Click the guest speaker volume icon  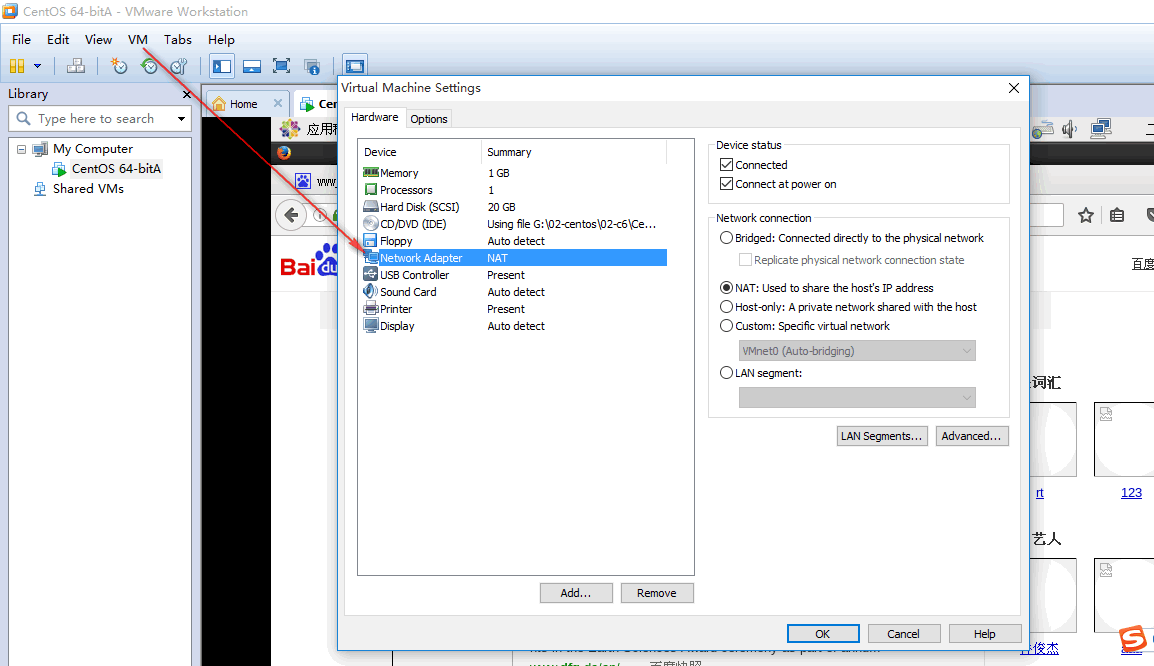tap(1069, 130)
